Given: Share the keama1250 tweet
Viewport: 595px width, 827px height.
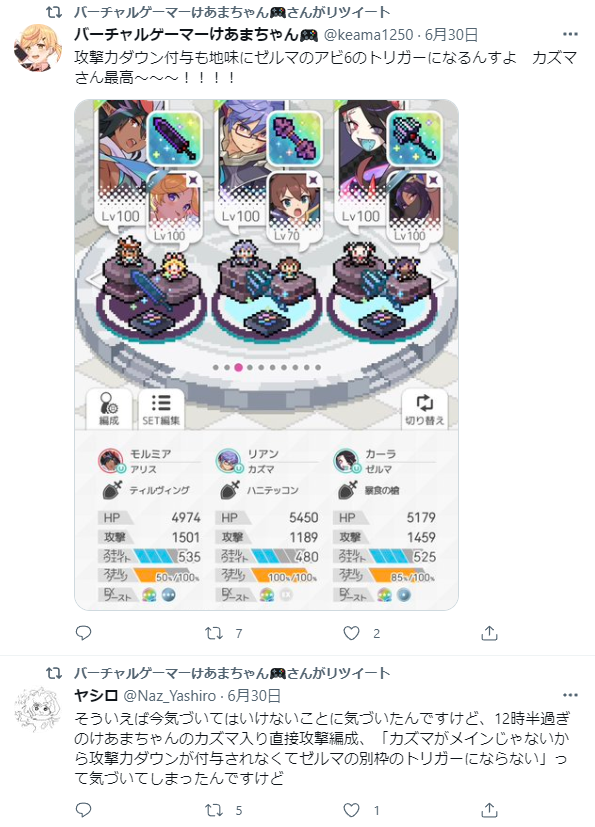Looking at the screenshot, I should (x=490, y=633).
